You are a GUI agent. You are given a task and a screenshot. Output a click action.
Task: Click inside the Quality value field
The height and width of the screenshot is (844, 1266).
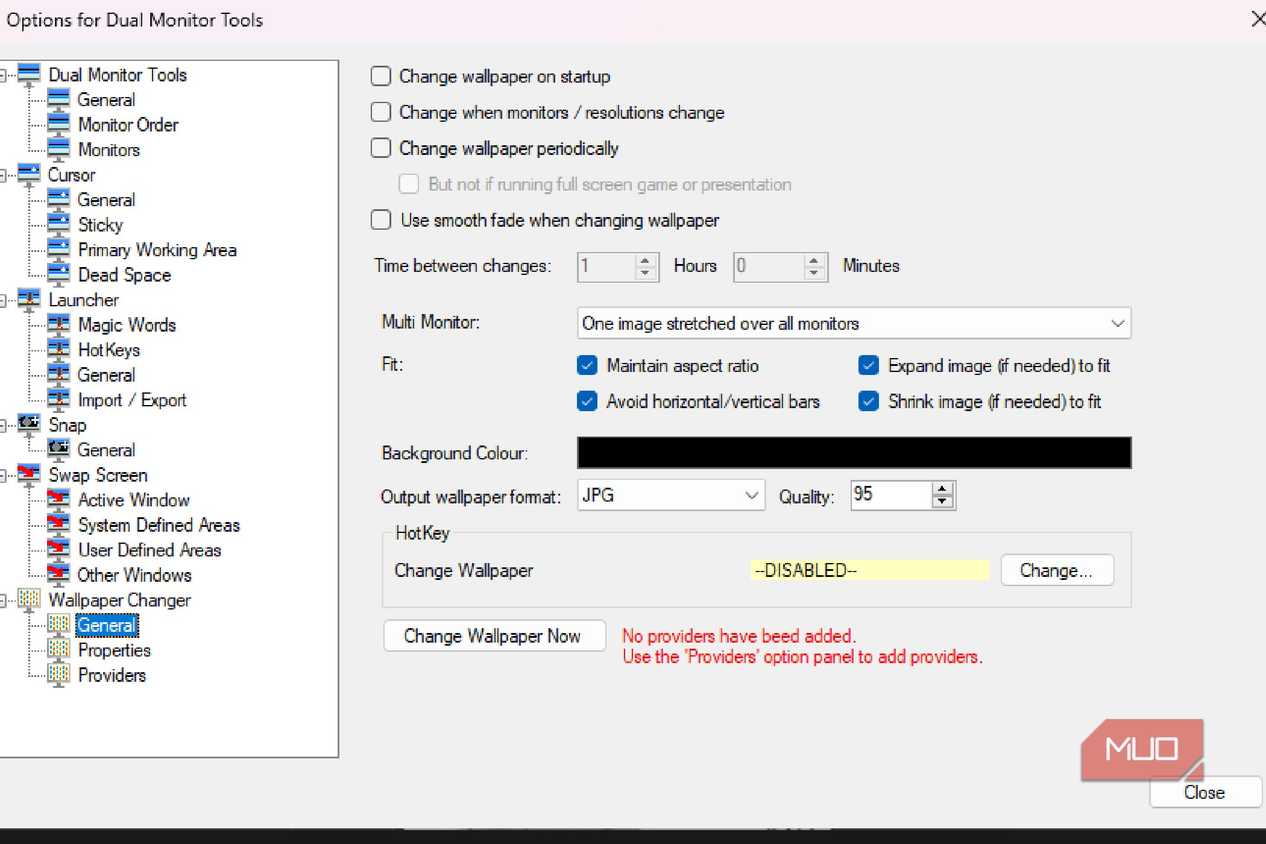(891, 495)
